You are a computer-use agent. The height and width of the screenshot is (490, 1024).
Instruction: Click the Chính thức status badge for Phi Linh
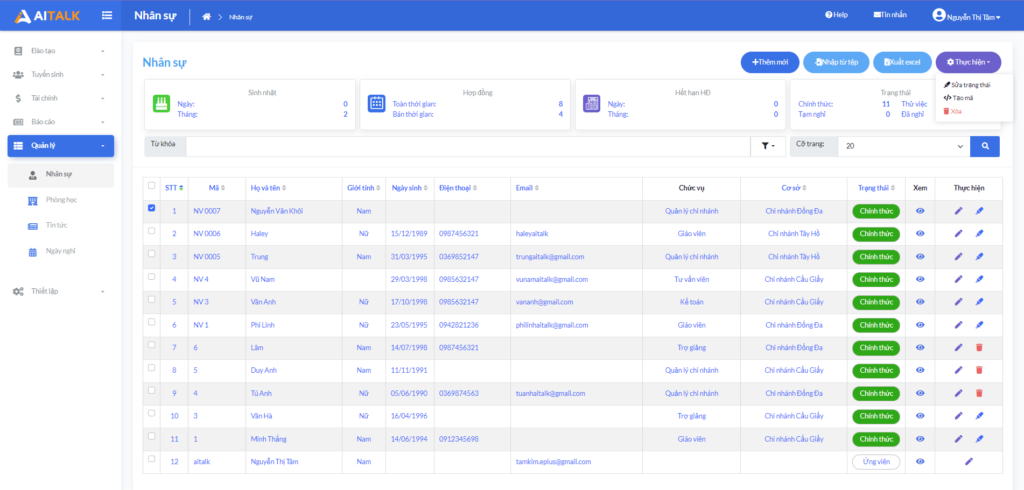tap(876, 325)
